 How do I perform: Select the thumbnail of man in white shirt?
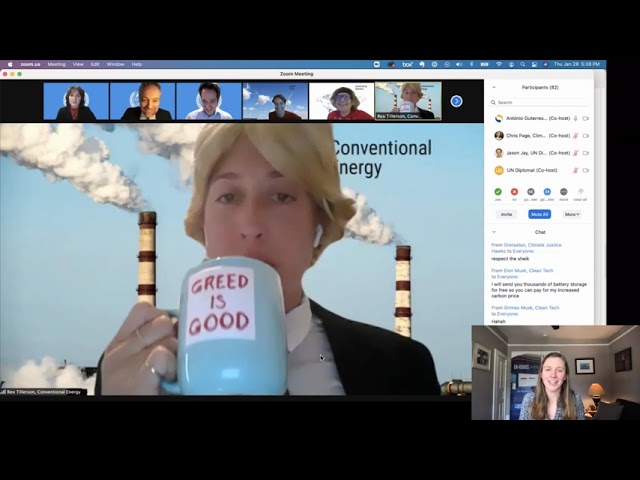[209, 101]
